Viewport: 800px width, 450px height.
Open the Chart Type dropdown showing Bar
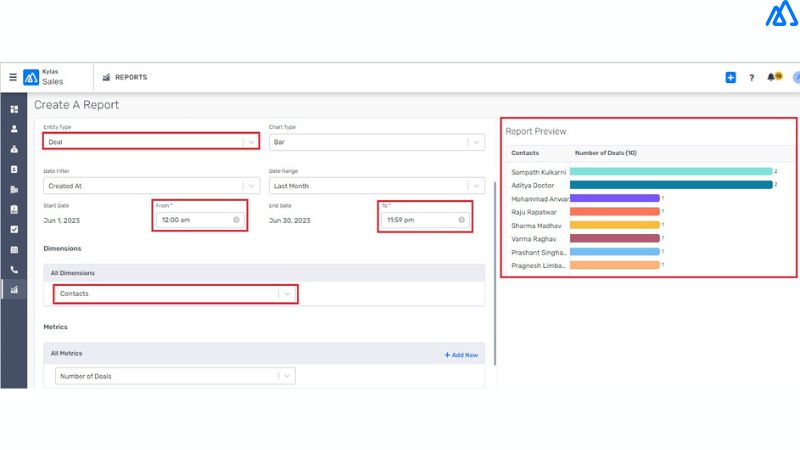pos(476,142)
